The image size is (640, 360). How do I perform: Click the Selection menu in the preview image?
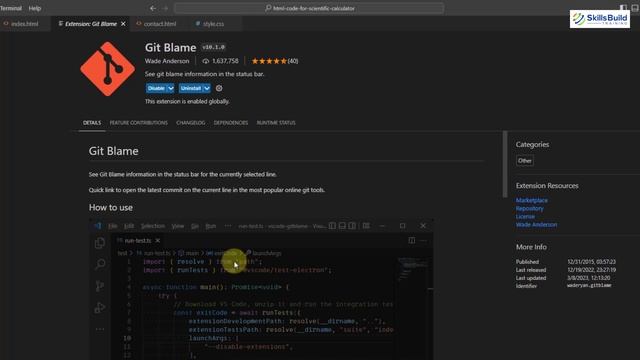153,226
